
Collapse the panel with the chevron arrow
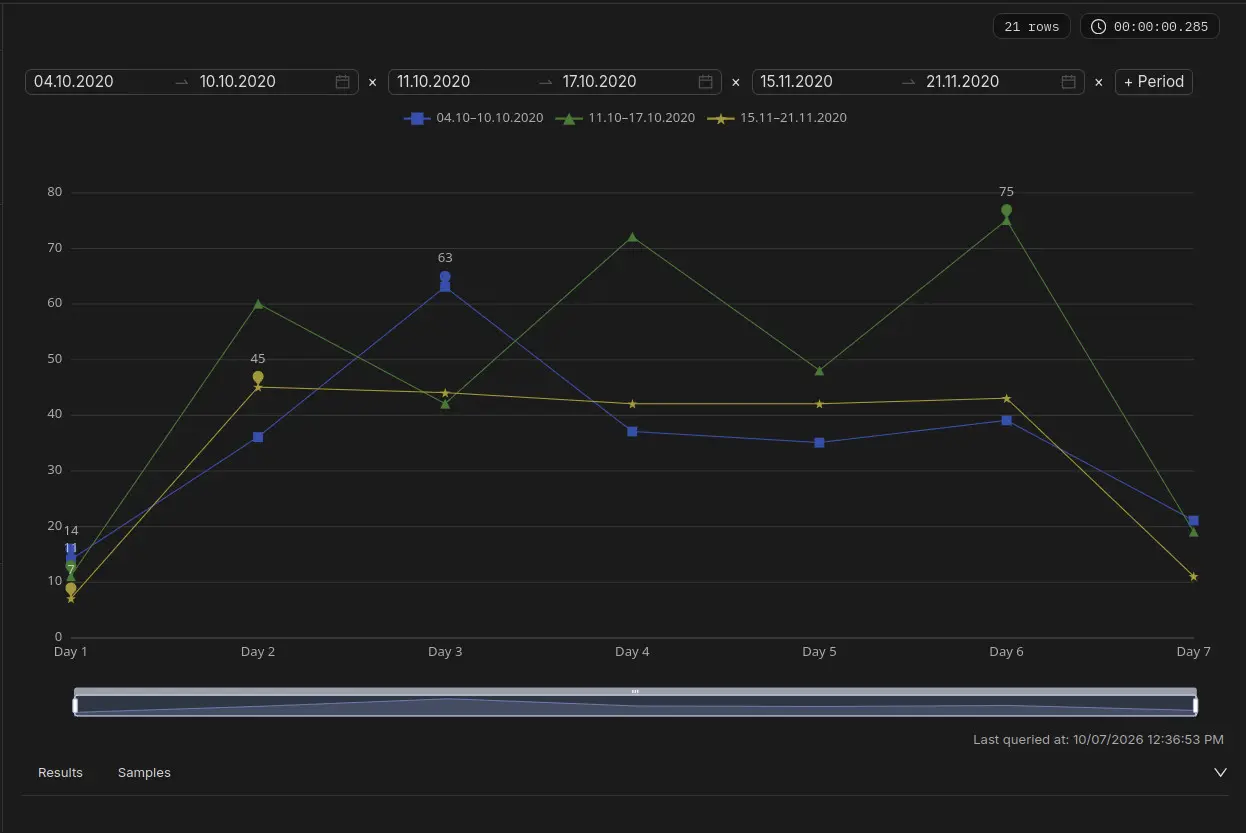[1220, 772]
